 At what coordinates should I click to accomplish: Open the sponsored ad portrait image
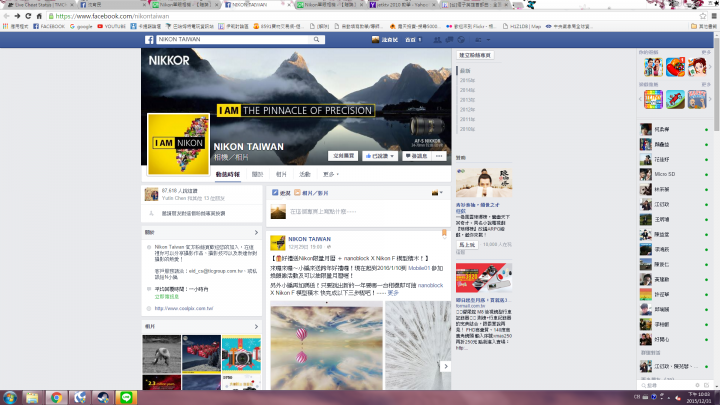point(484,183)
